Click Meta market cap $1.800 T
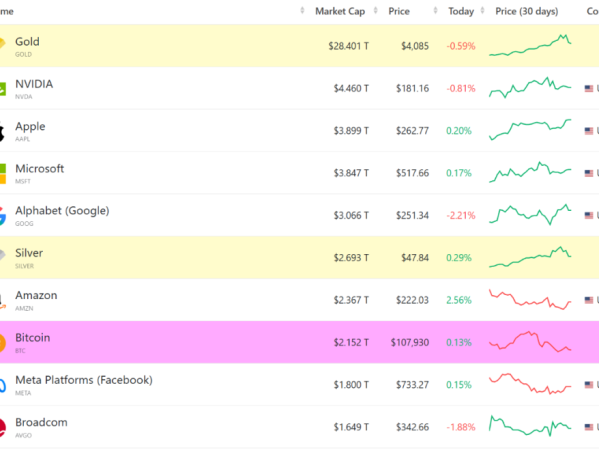599x450 pixels. coord(351,385)
